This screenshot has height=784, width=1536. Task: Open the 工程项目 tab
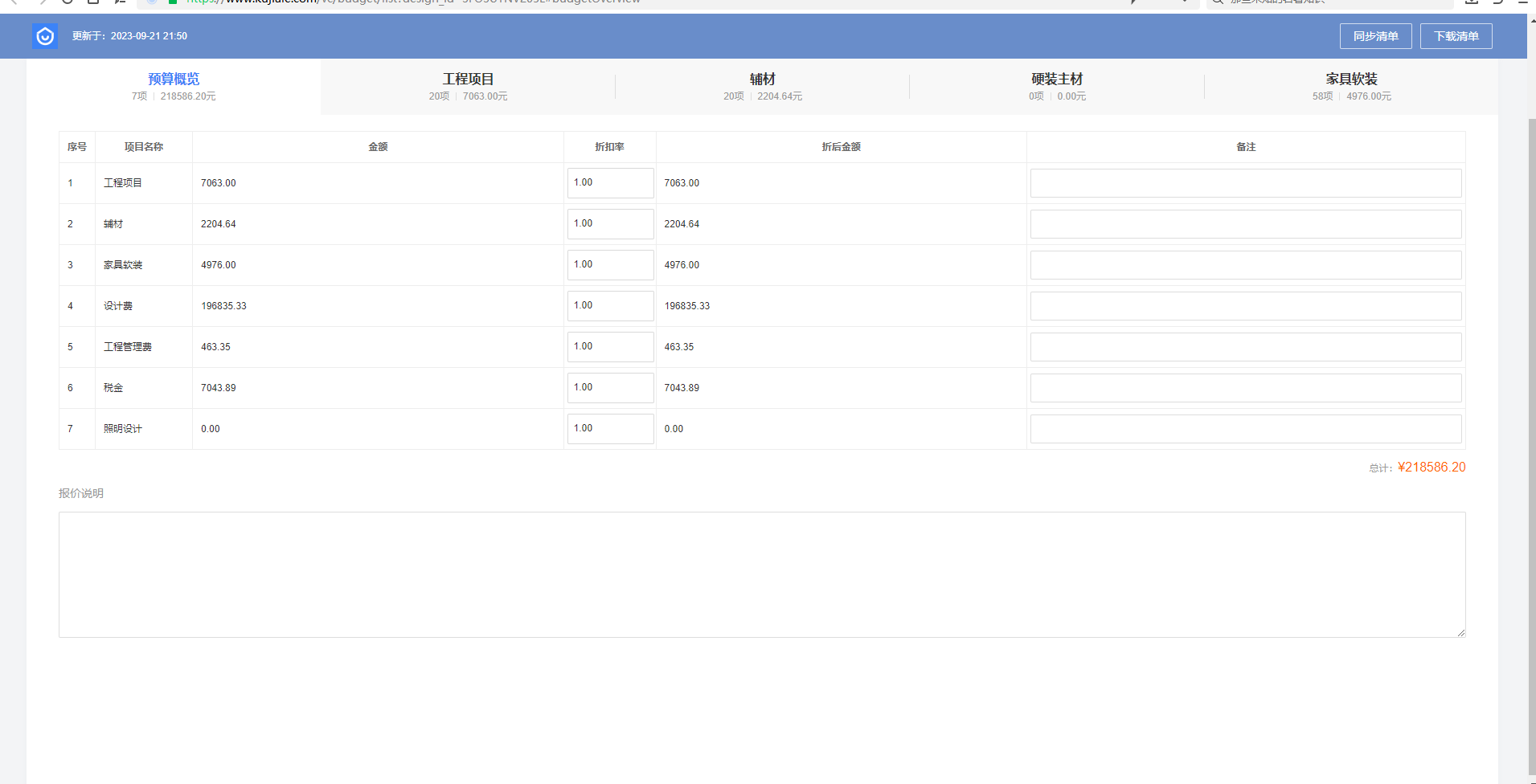pos(468,86)
